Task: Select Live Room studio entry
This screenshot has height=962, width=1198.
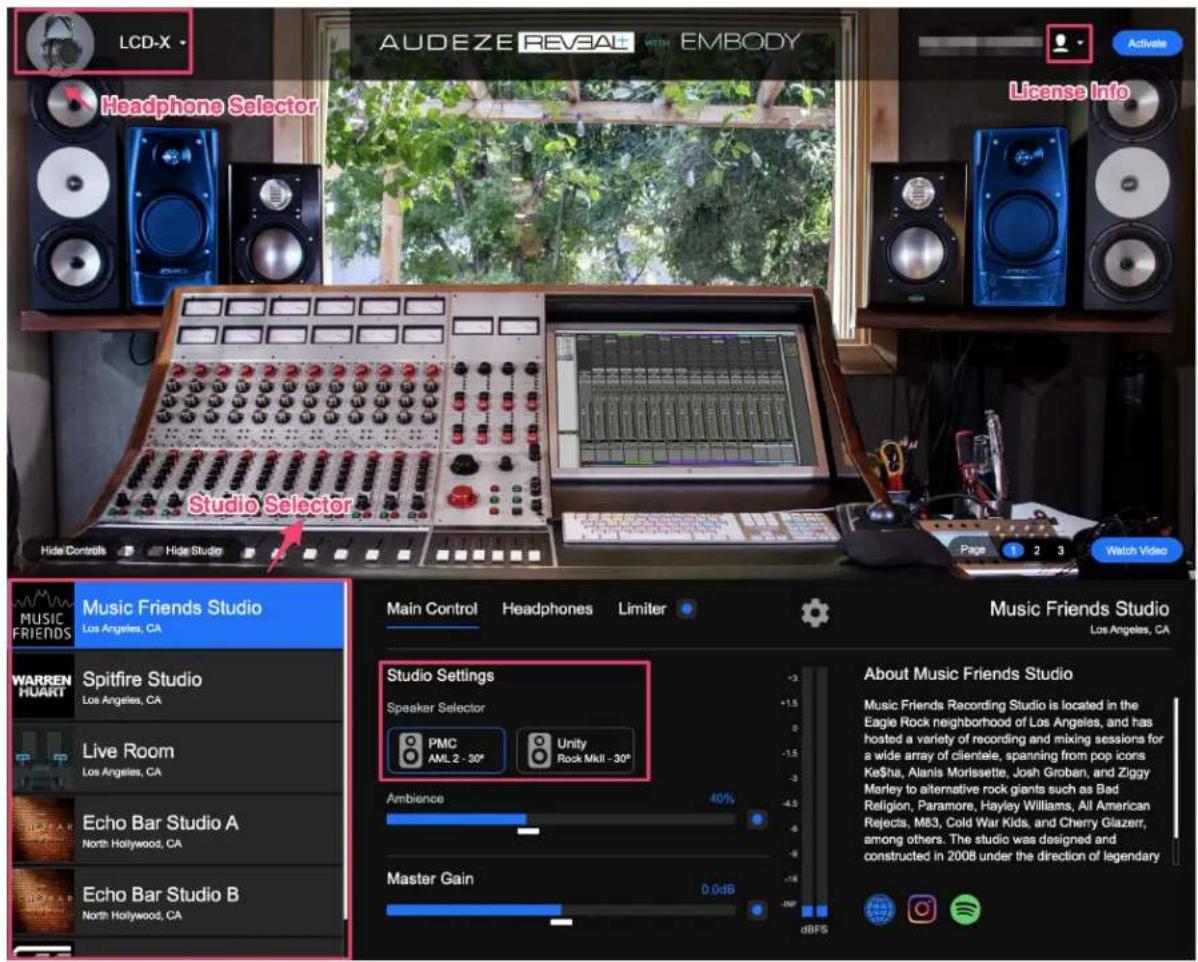Action: (x=177, y=758)
